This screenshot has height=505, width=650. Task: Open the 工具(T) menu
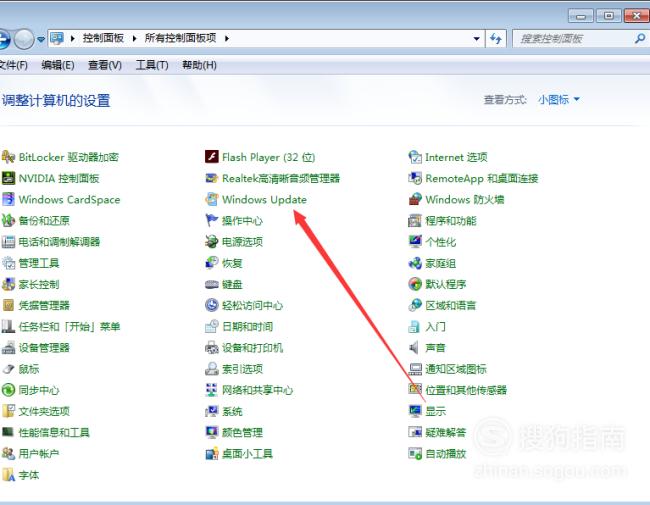pos(152,65)
